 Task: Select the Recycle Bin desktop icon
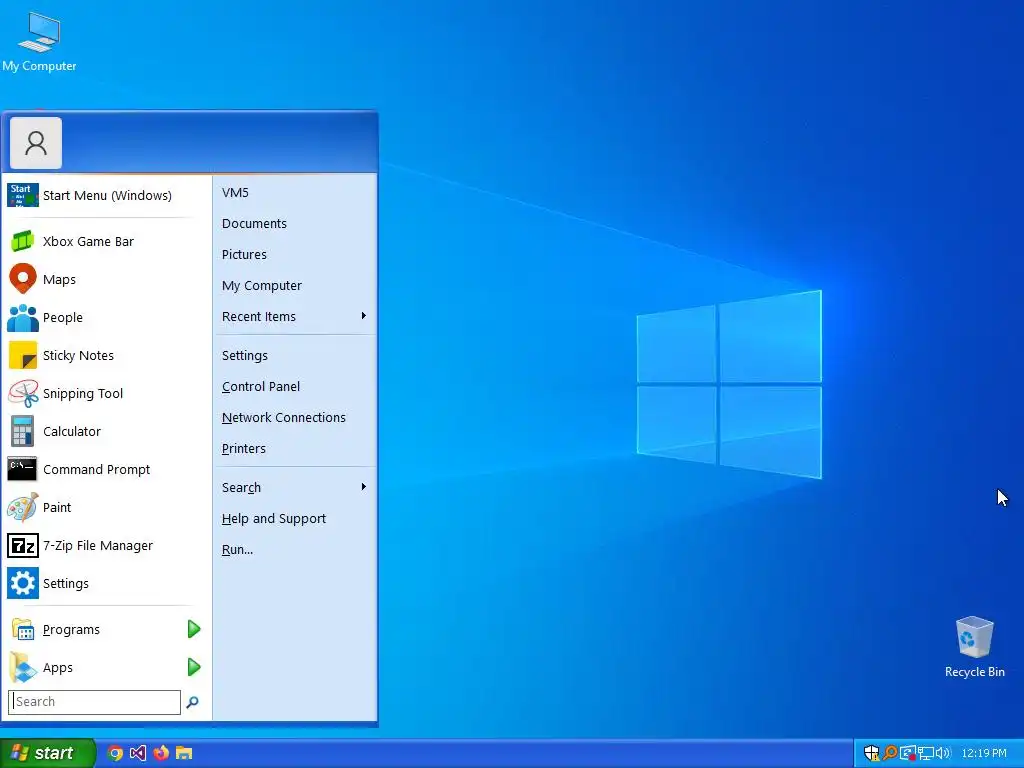(974, 647)
